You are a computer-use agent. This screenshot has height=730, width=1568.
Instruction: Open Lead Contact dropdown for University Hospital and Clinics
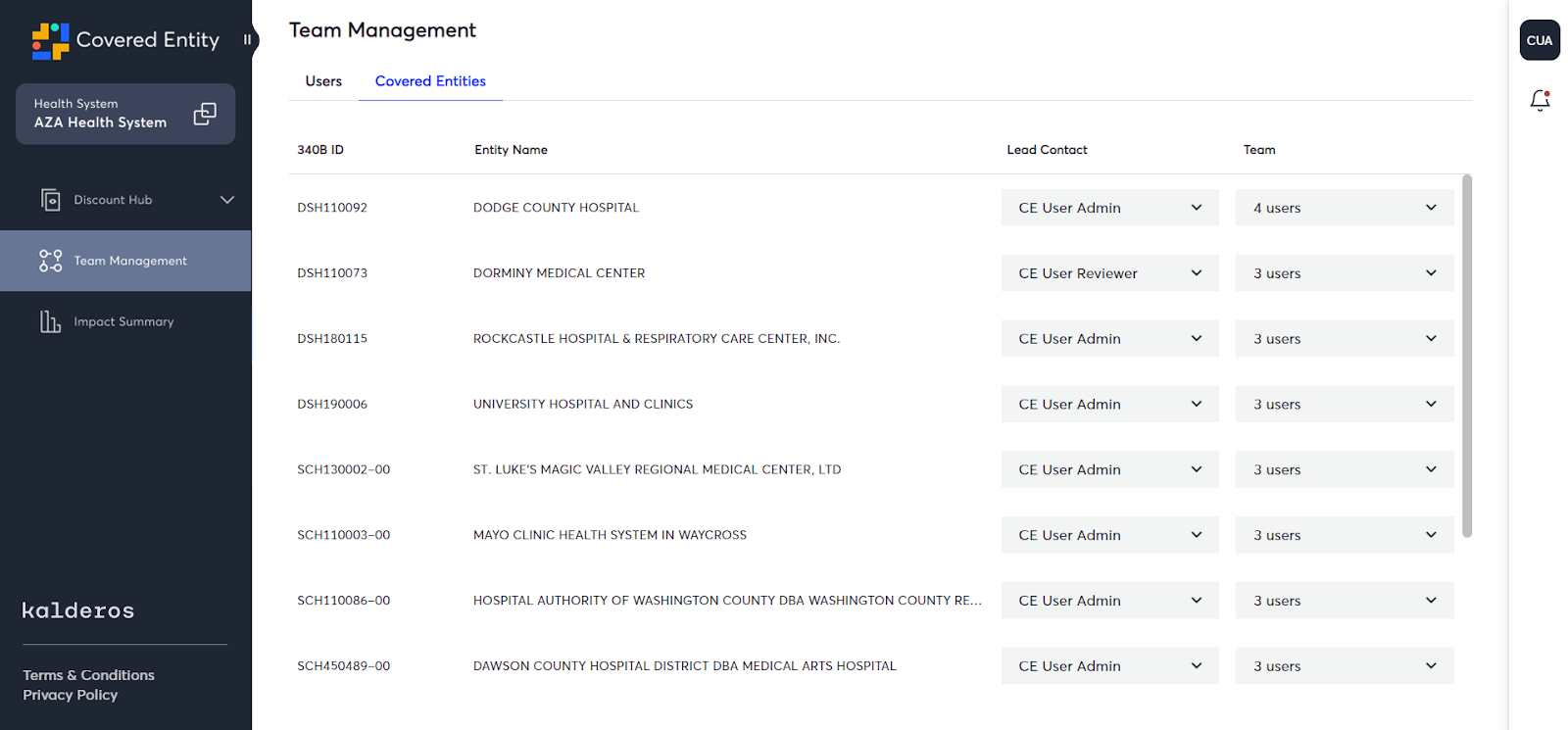(x=1110, y=404)
